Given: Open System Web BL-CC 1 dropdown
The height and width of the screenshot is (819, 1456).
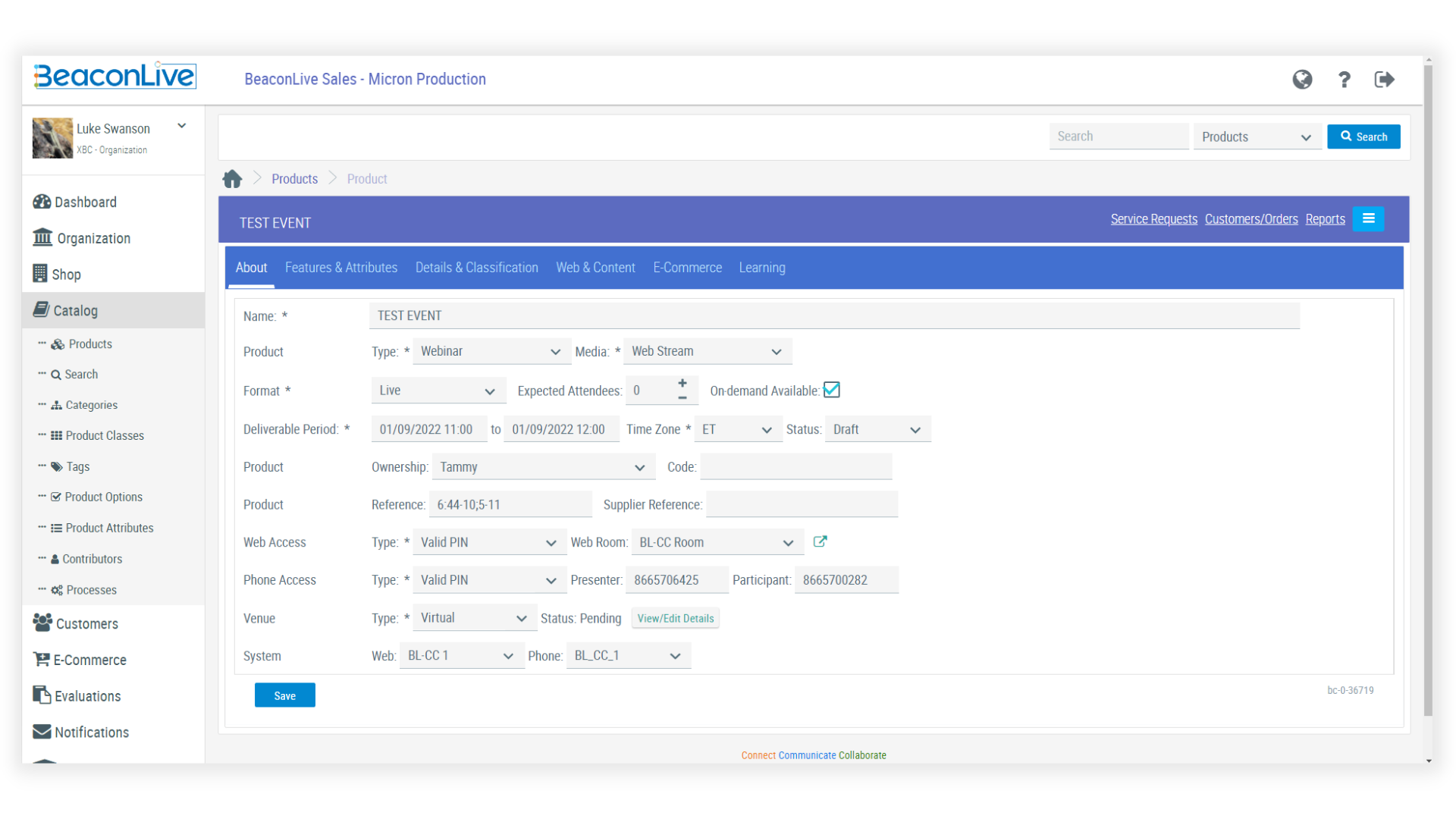Looking at the screenshot, I should click(462, 656).
